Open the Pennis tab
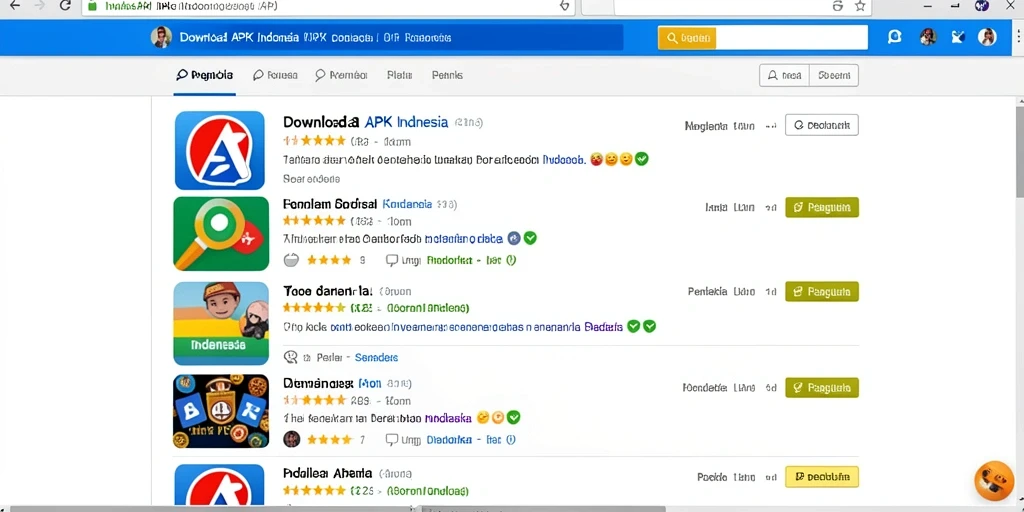This screenshot has height=512, width=1024. 447,75
